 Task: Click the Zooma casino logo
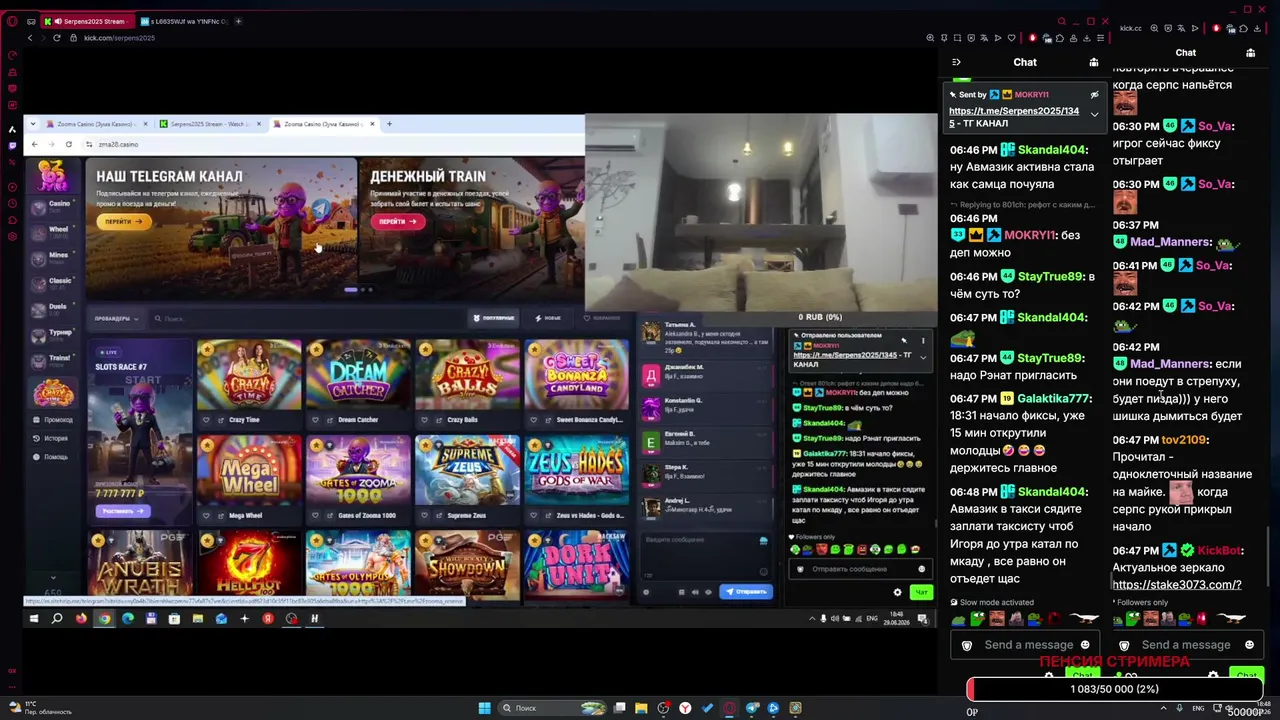click(x=52, y=175)
